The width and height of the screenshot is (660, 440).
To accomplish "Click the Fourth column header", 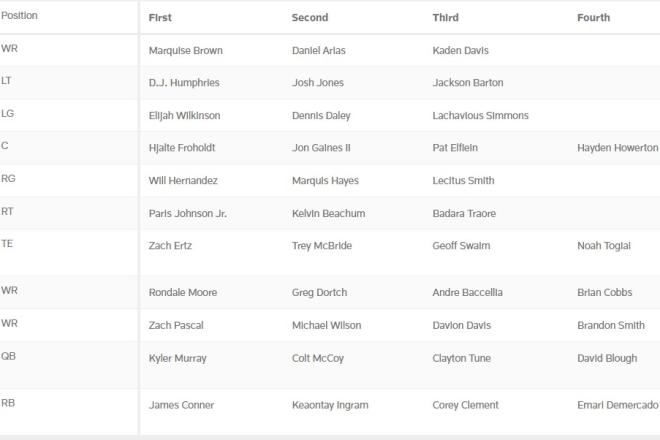I will tap(593, 18).
